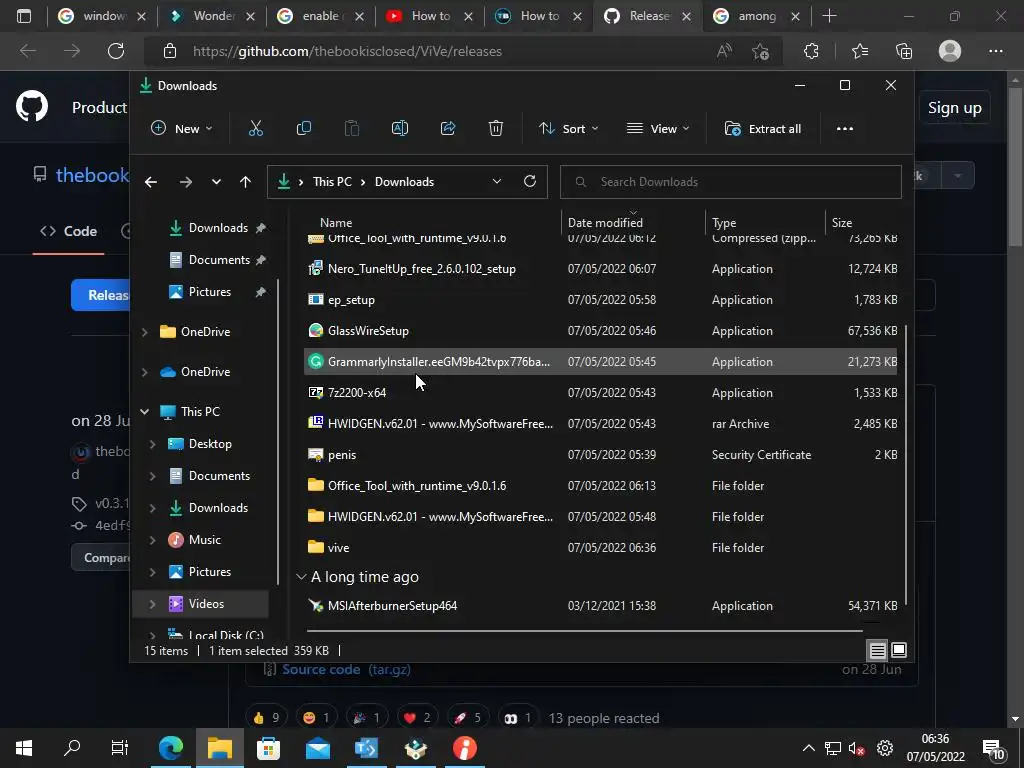Collapse the 'A long time ago' group
Image resolution: width=1024 pixels, height=768 pixels.
point(301,577)
